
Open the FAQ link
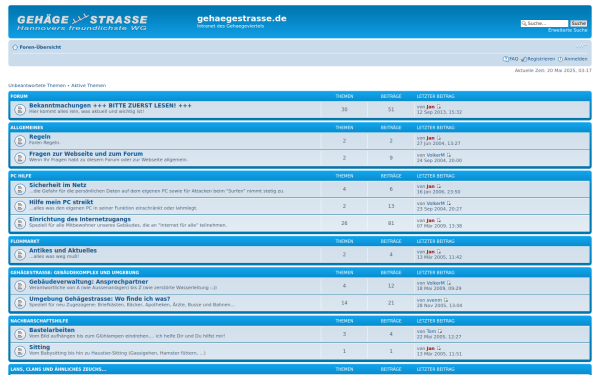click(x=510, y=59)
